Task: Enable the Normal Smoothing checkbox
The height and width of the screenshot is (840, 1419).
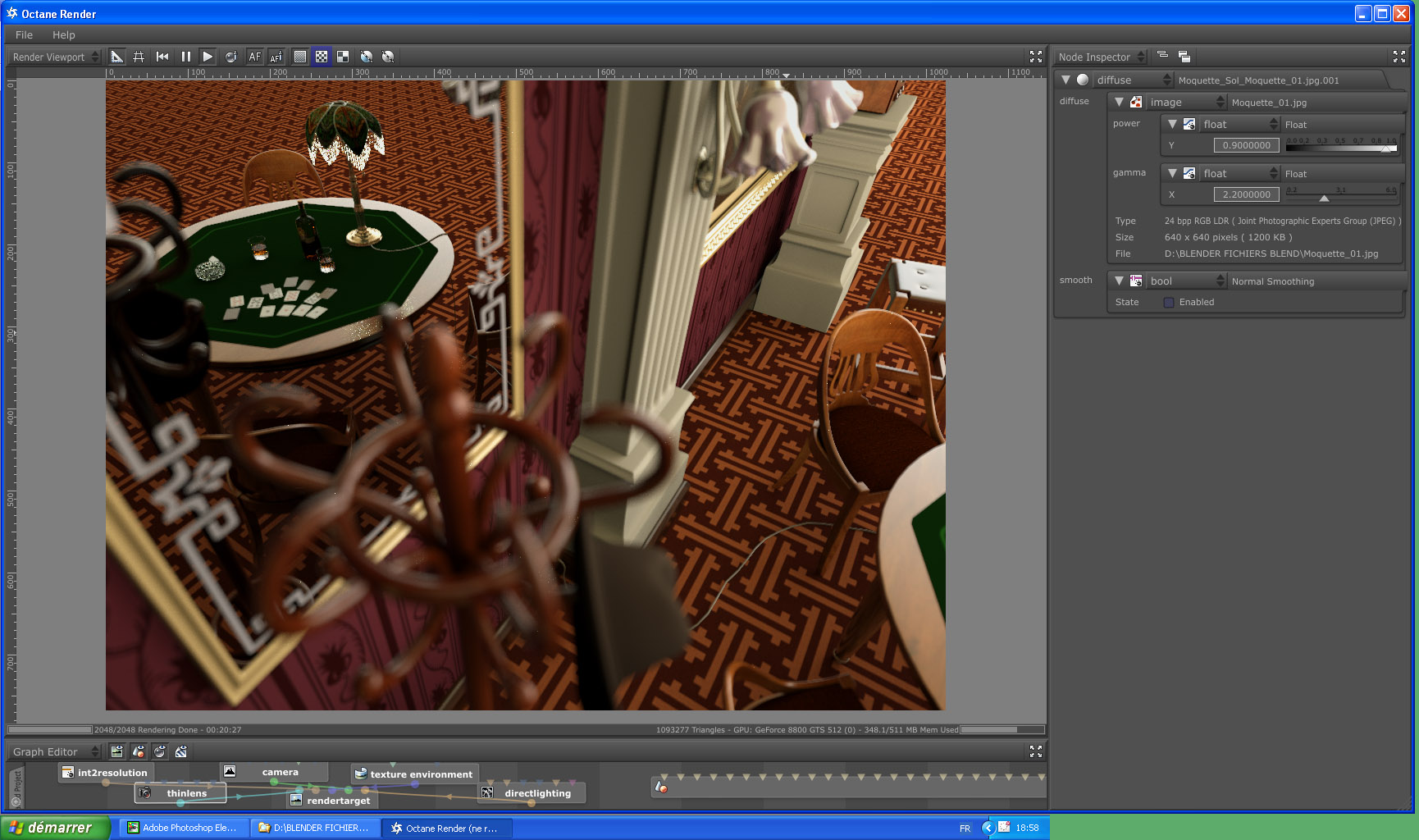Action: coord(1169,303)
